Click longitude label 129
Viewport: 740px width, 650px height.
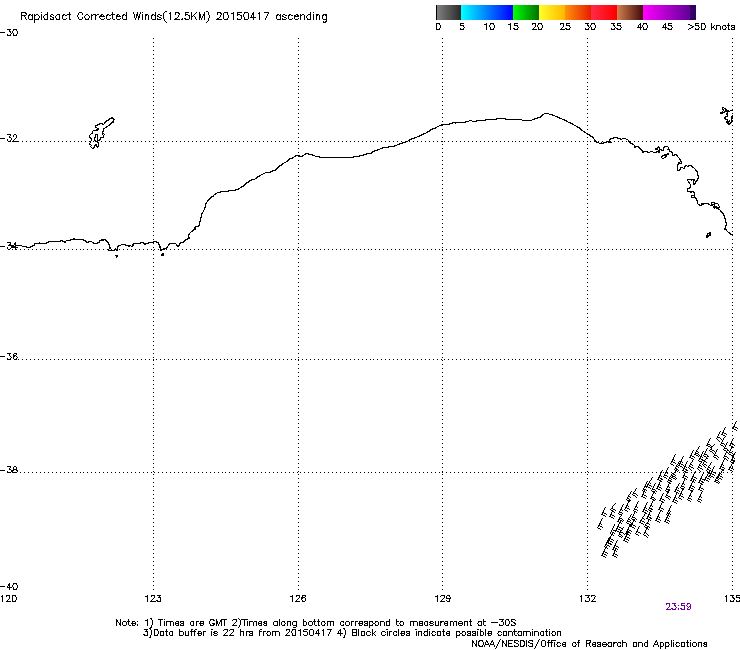[x=443, y=599]
